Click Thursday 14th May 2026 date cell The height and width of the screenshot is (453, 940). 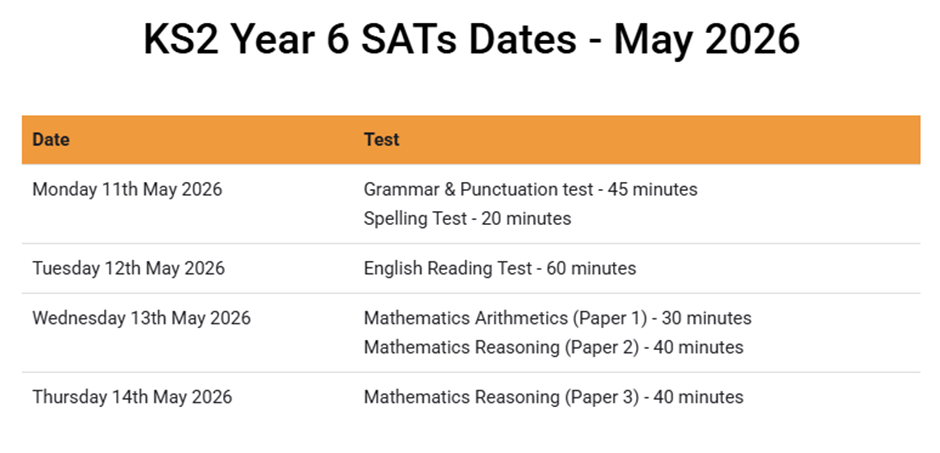[132, 397]
